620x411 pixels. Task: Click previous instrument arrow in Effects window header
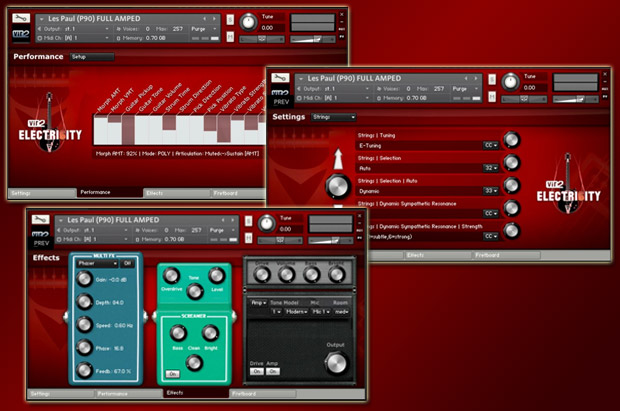click(x=223, y=220)
